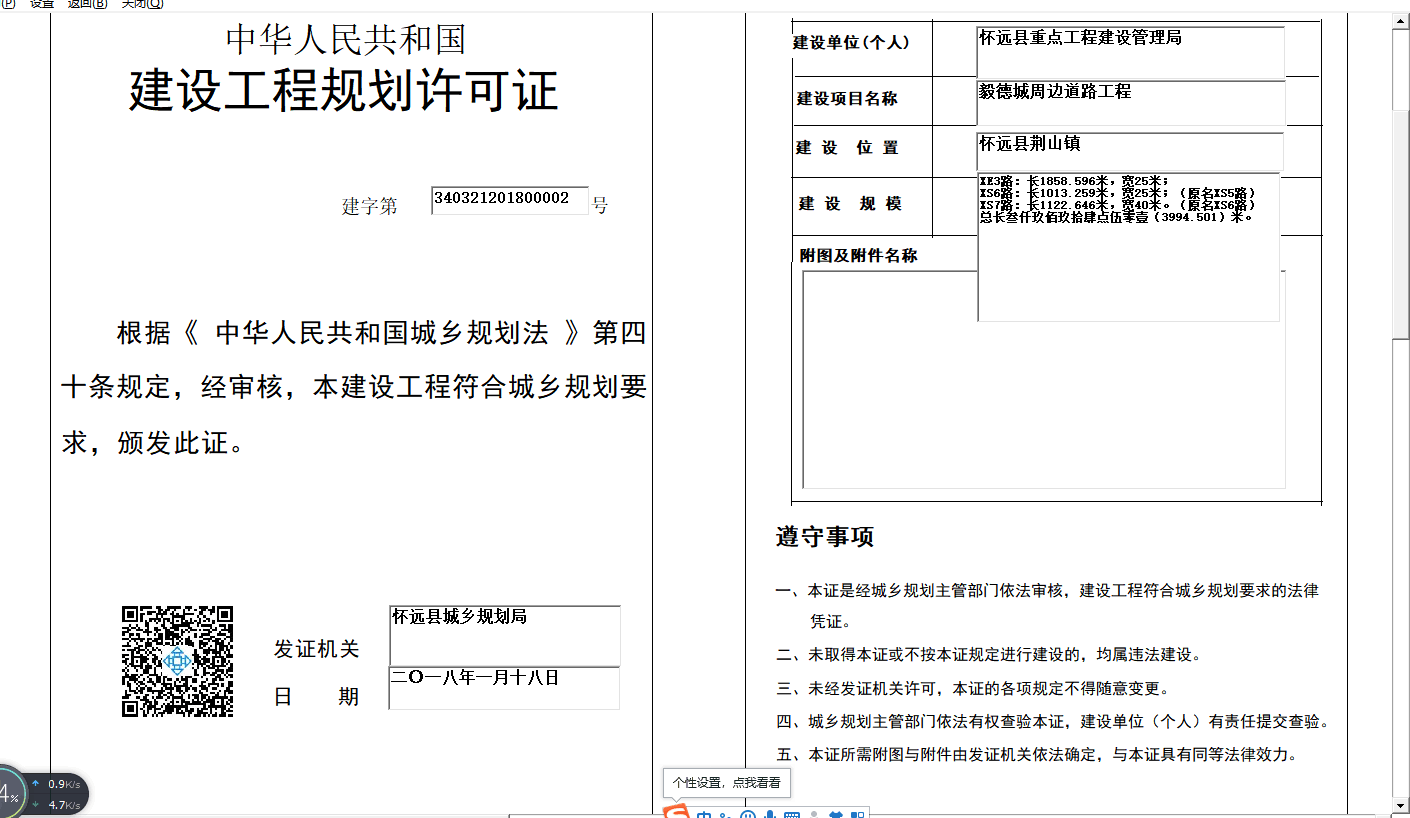Open the Sogou emoji smiley icon
1410x818 pixels.
coord(748,814)
